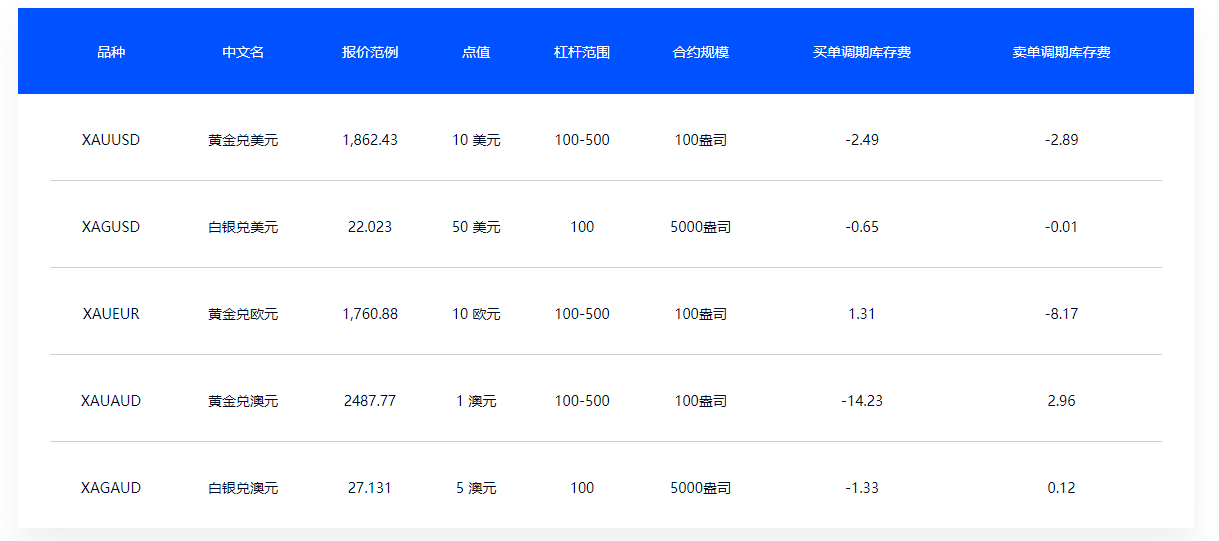Select the XAUEUR symbol
1219x541 pixels.
click(x=111, y=314)
